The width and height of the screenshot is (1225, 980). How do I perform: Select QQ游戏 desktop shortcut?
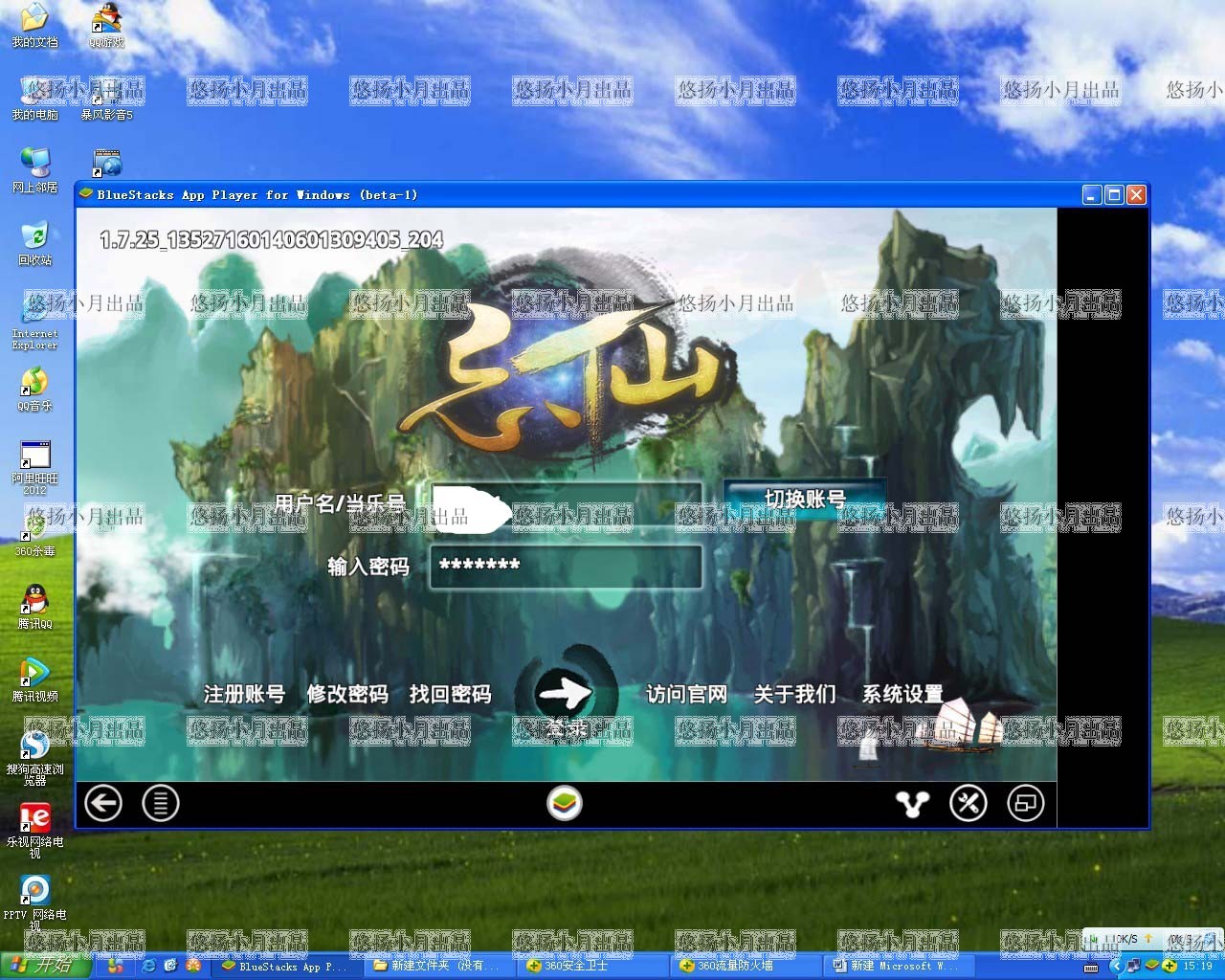tap(106, 26)
